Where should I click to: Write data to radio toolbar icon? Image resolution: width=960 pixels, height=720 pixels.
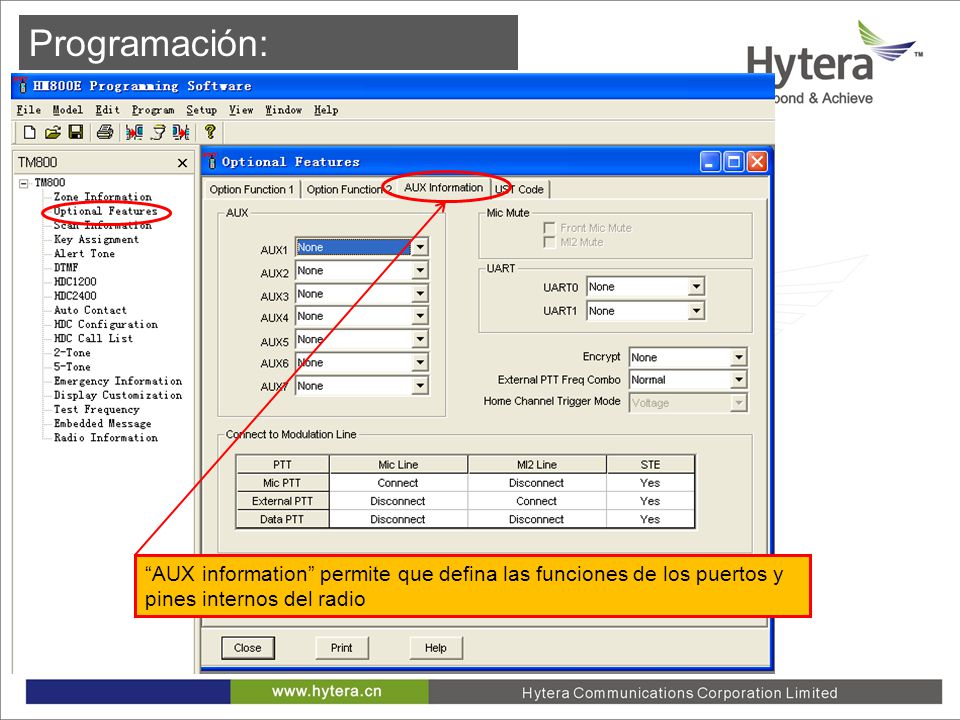click(x=181, y=132)
